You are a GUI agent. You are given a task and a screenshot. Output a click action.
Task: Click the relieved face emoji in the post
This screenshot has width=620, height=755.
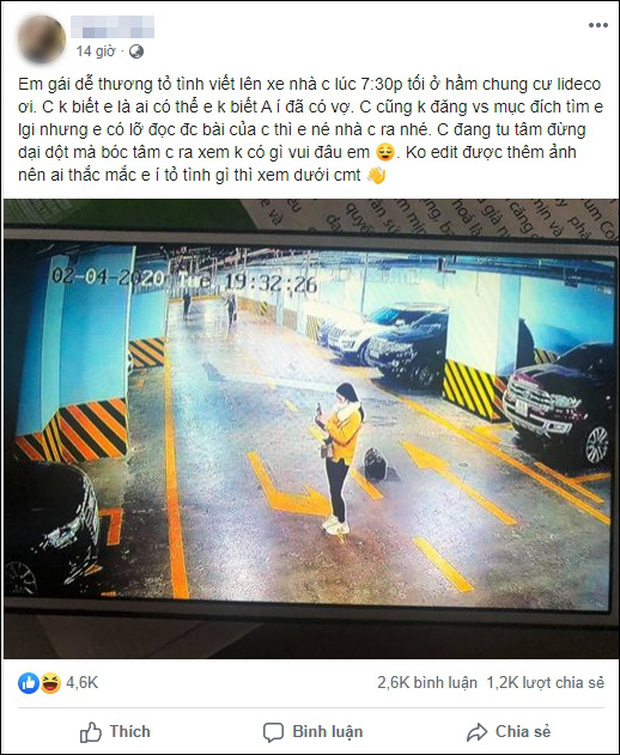click(386, 152)
